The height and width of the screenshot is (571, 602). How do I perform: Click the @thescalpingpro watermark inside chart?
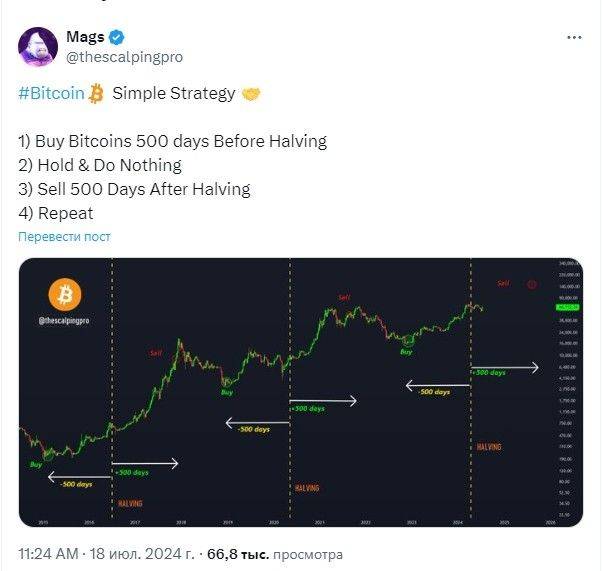coord(65,320)
